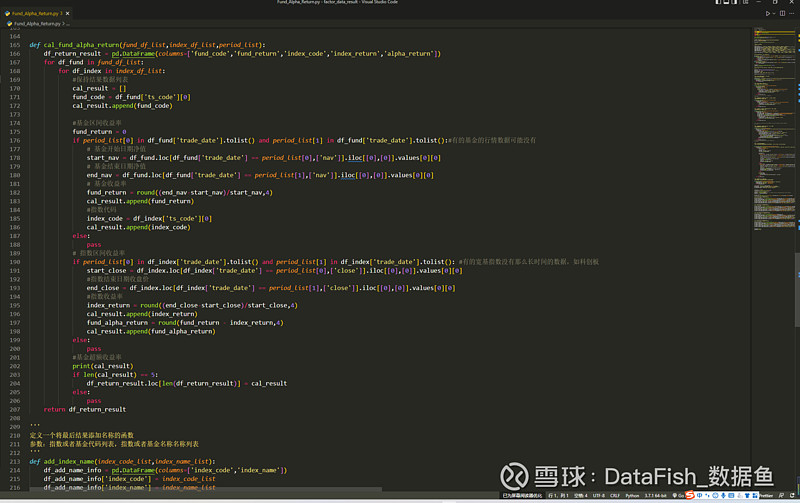Screen dimensions: 800x503
Task: Click the cal_fund_alpha_return function name
Action: pos(81,45)
